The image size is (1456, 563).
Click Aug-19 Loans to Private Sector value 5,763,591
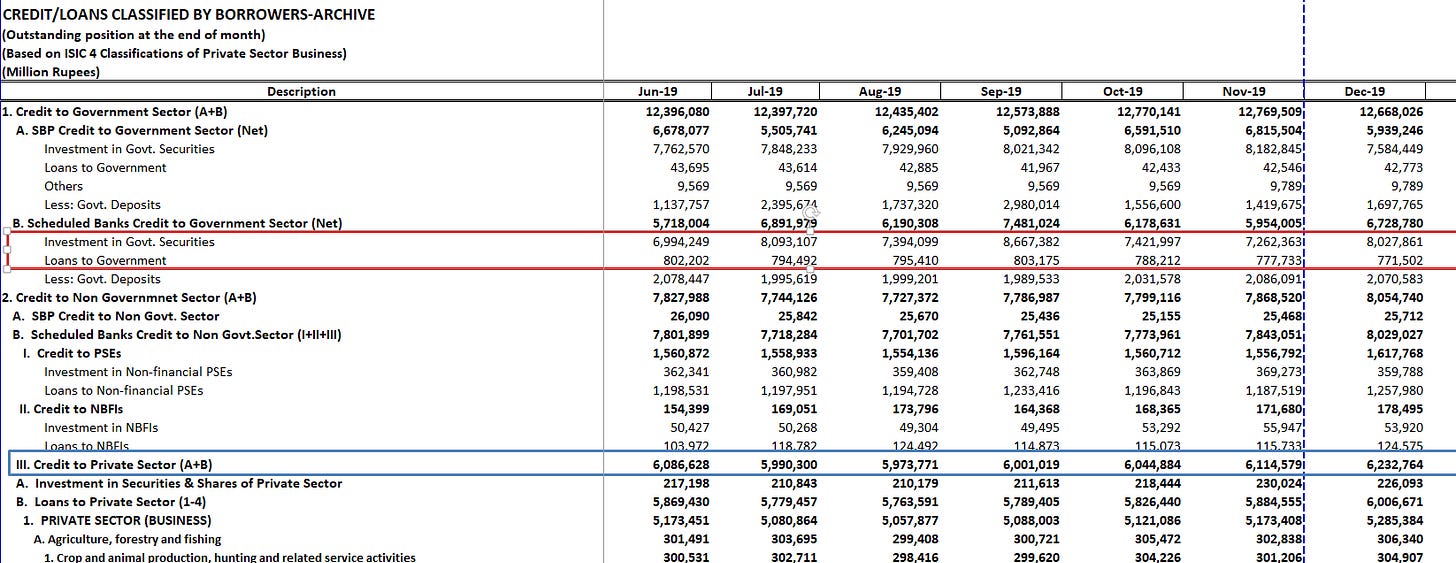911,502
